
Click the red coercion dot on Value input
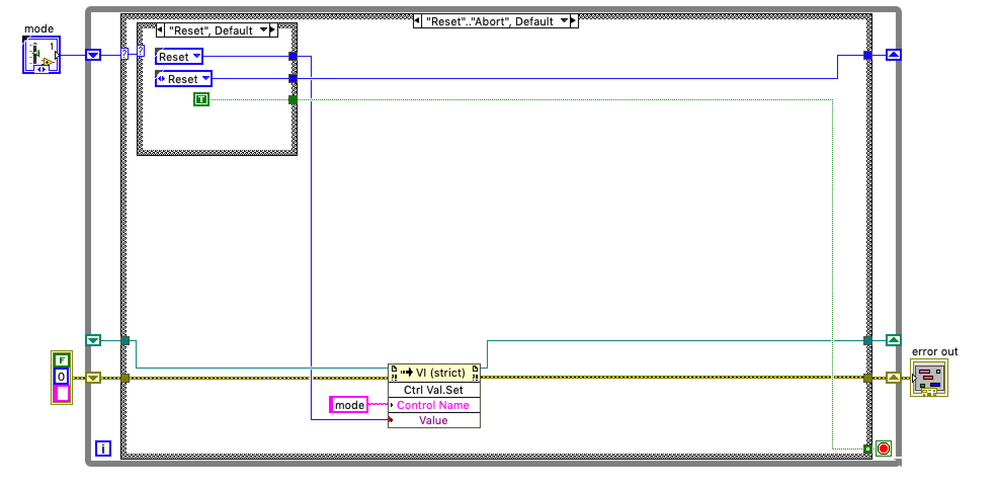[390, 419]
